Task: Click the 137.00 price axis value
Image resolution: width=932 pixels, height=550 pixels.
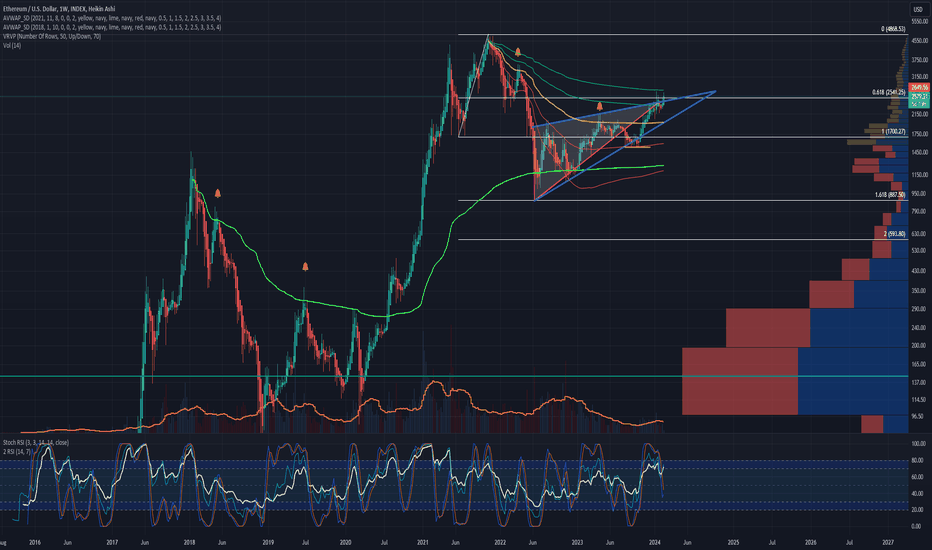Action: pyautogui.click(x=919, y=382)
